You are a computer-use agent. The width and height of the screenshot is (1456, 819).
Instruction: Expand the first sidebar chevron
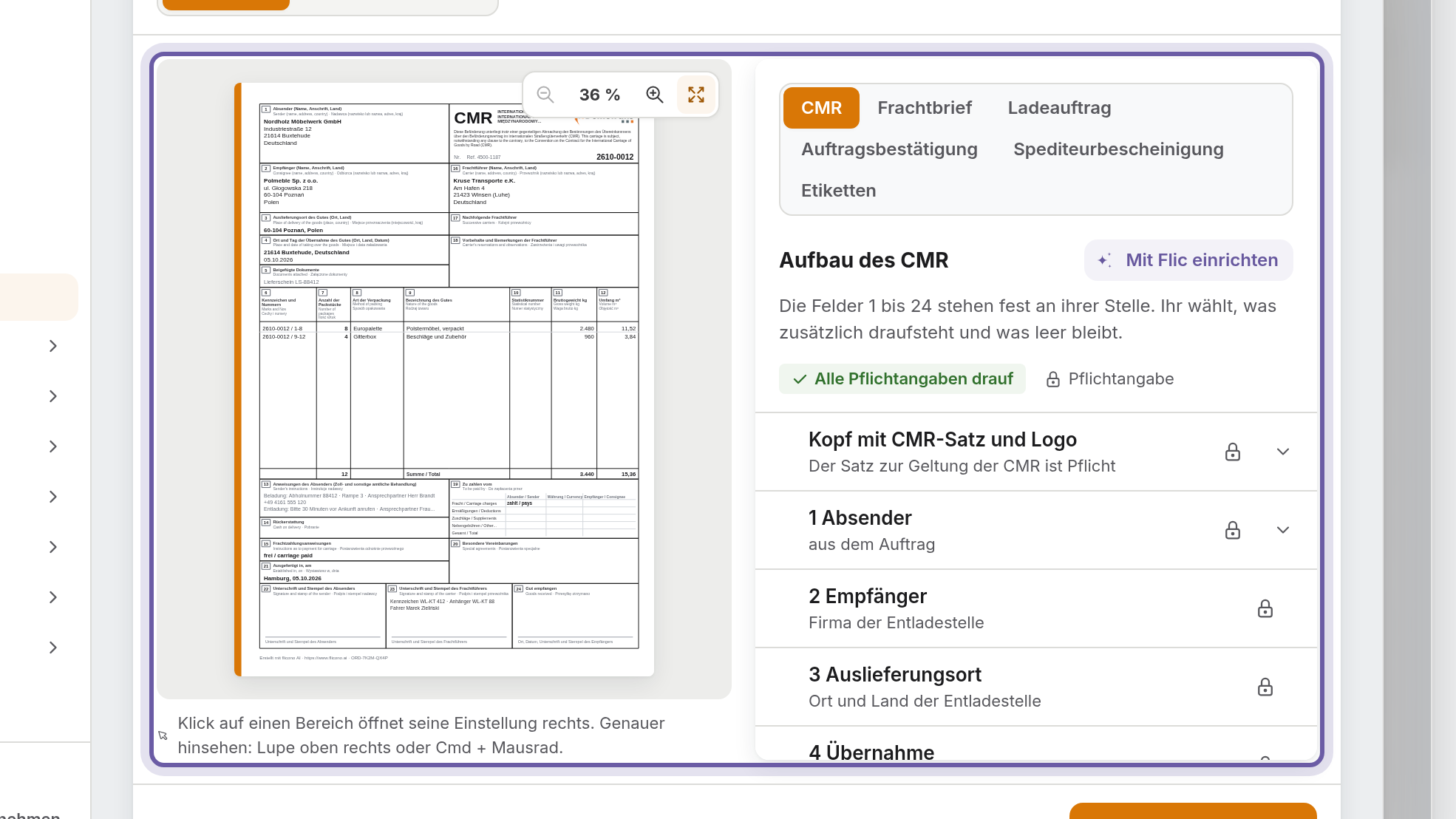pyautogui.click(x=53, y=346)
